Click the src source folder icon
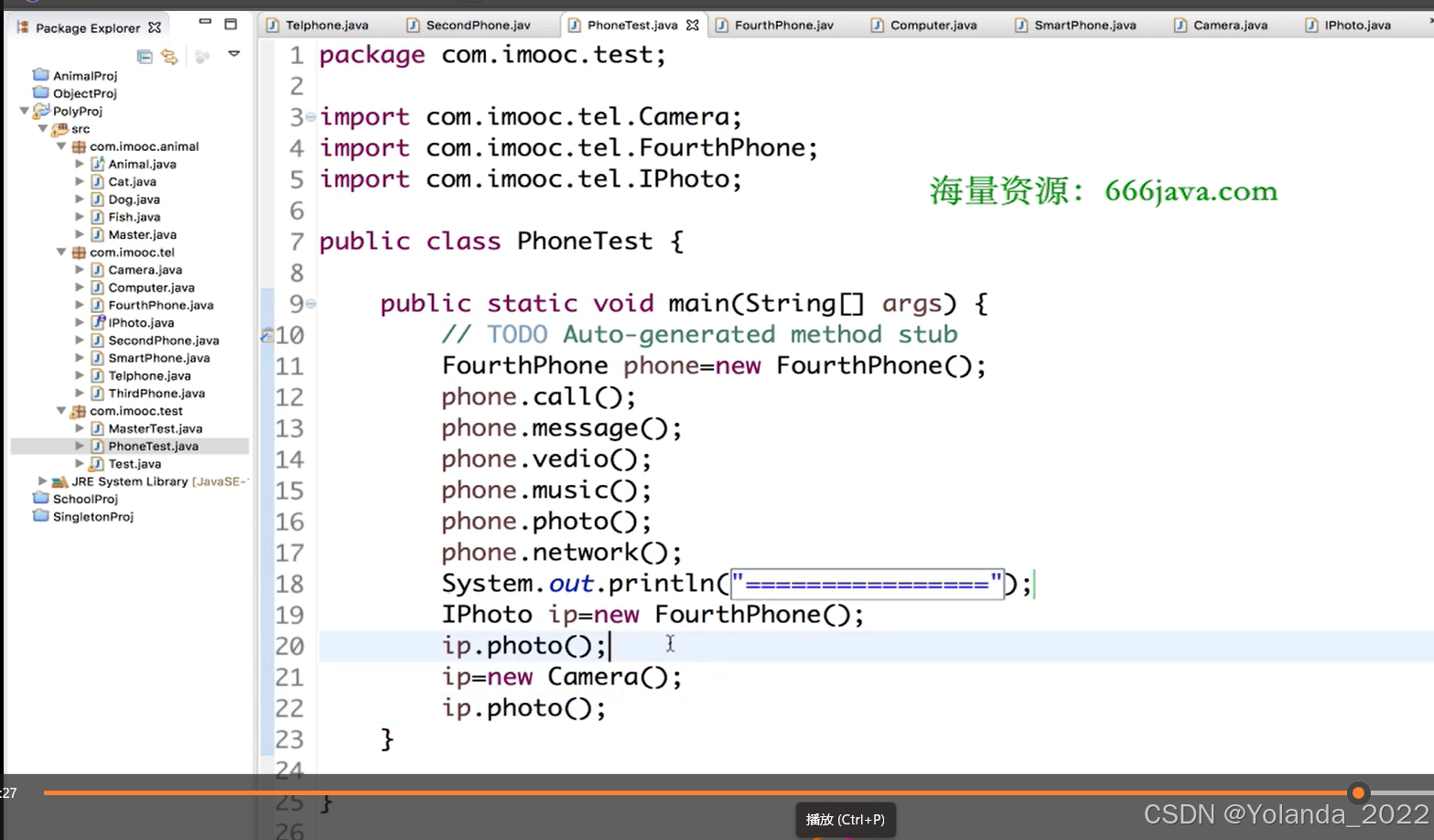The height and width of the screenshot is (840, 1434). (x=59, y=129)
